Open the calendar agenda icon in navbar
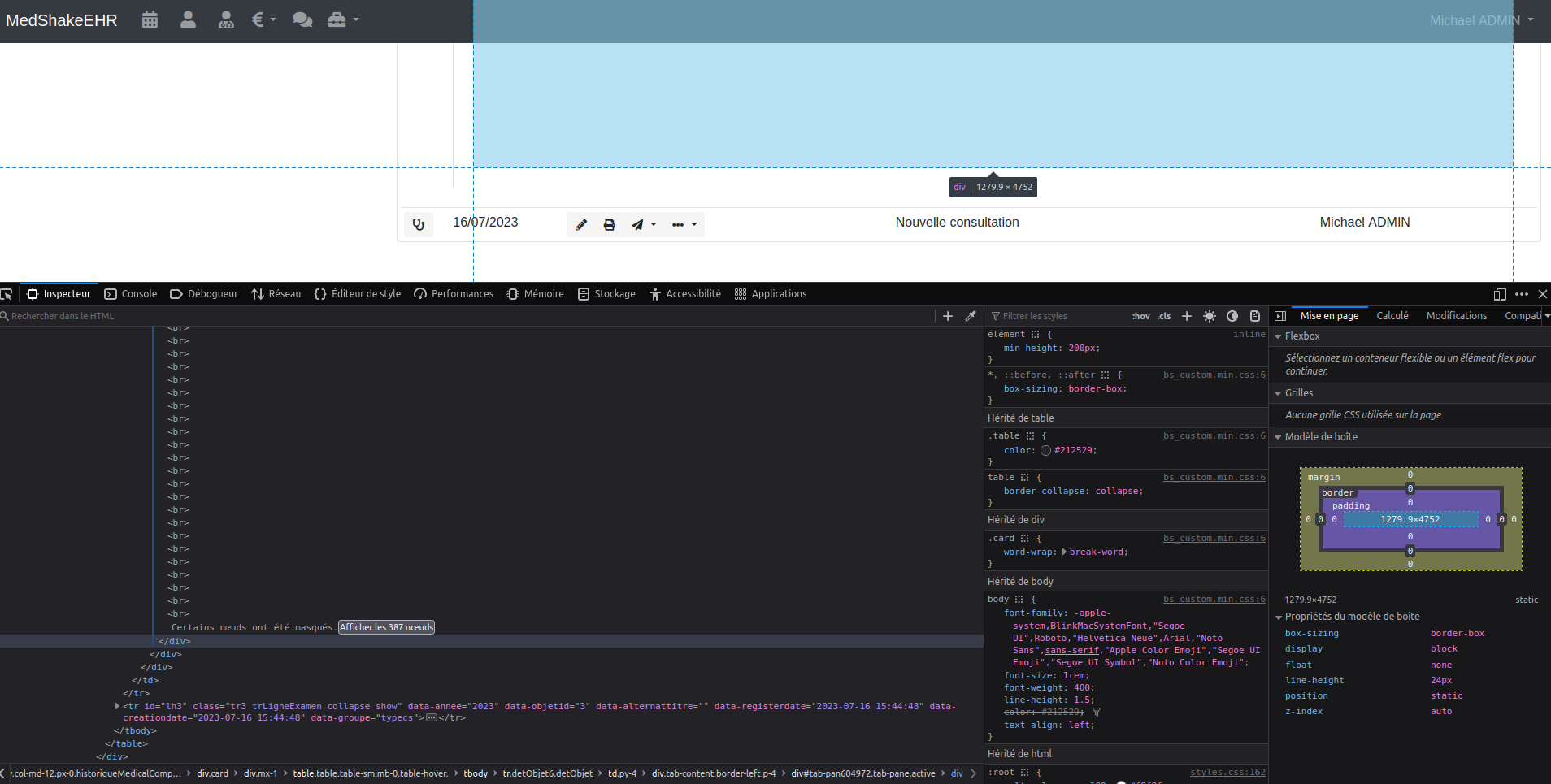 point(150,20)
